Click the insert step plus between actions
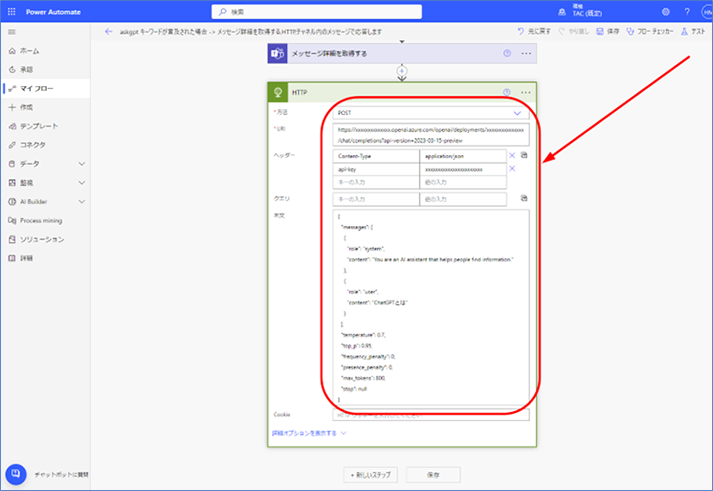The width and height of the screenshot is (713, 491). (x=402, y=71)
